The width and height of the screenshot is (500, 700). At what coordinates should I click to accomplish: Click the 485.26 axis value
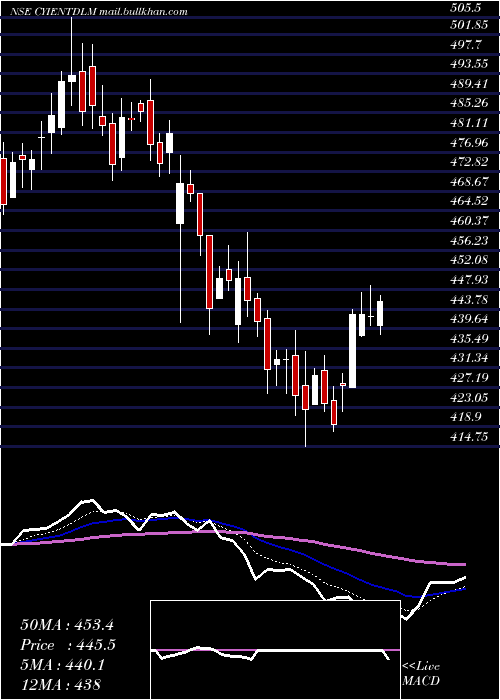coord(471,103)
